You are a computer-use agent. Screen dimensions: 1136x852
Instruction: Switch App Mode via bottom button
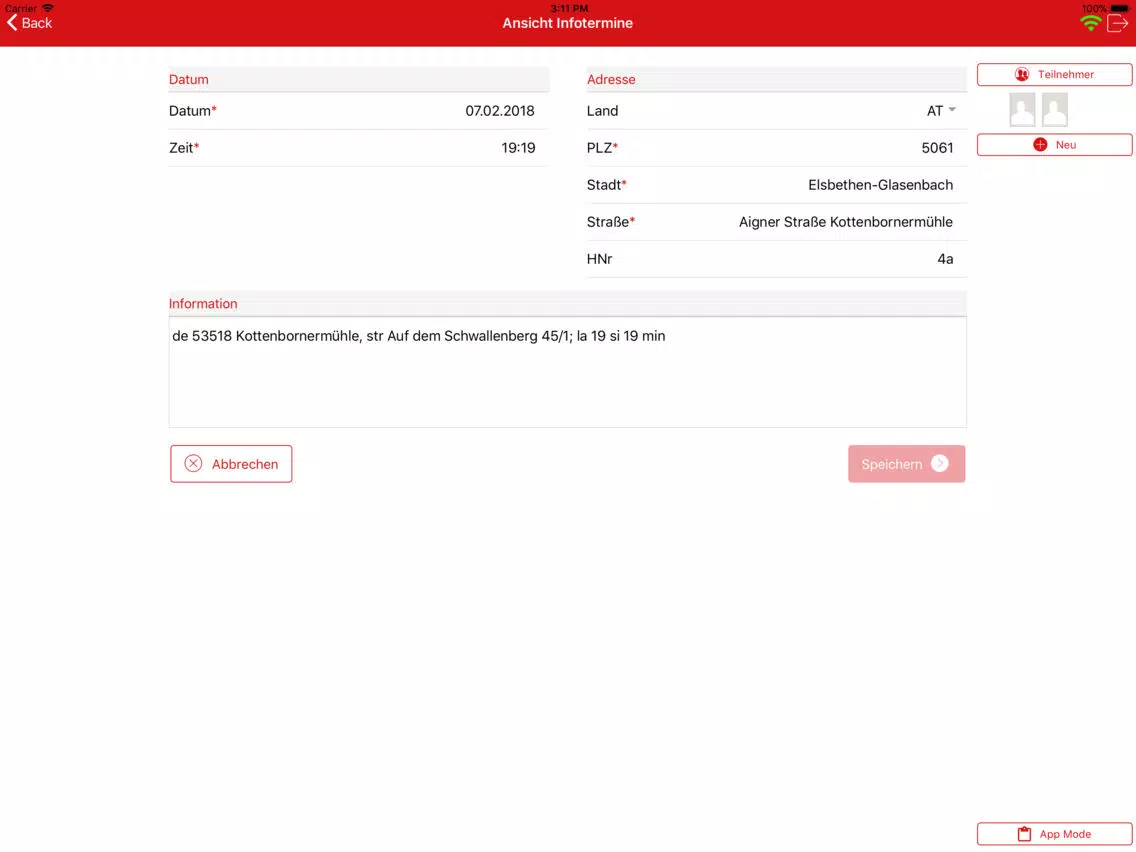click(1054, 834)
